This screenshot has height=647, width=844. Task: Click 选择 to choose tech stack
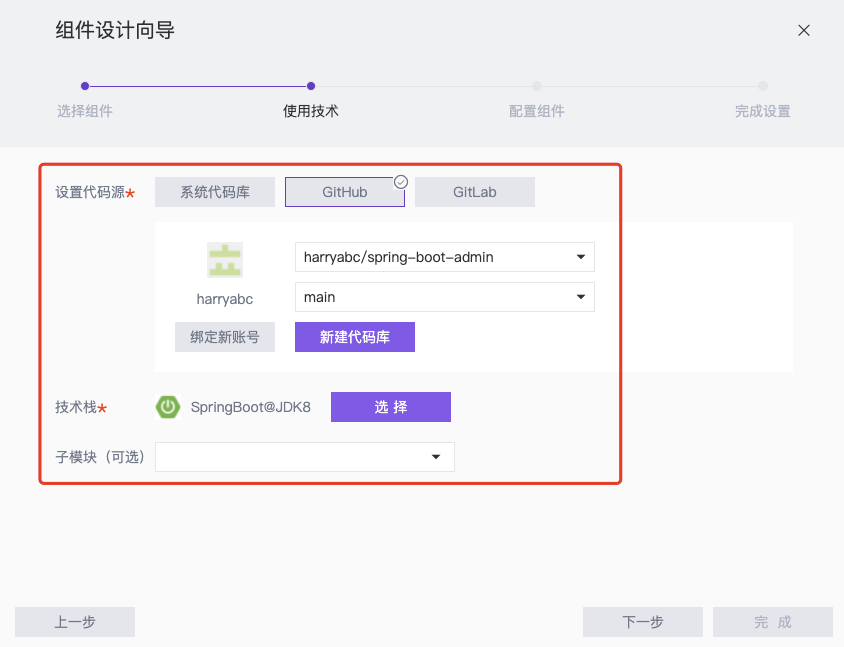point(391,407)
